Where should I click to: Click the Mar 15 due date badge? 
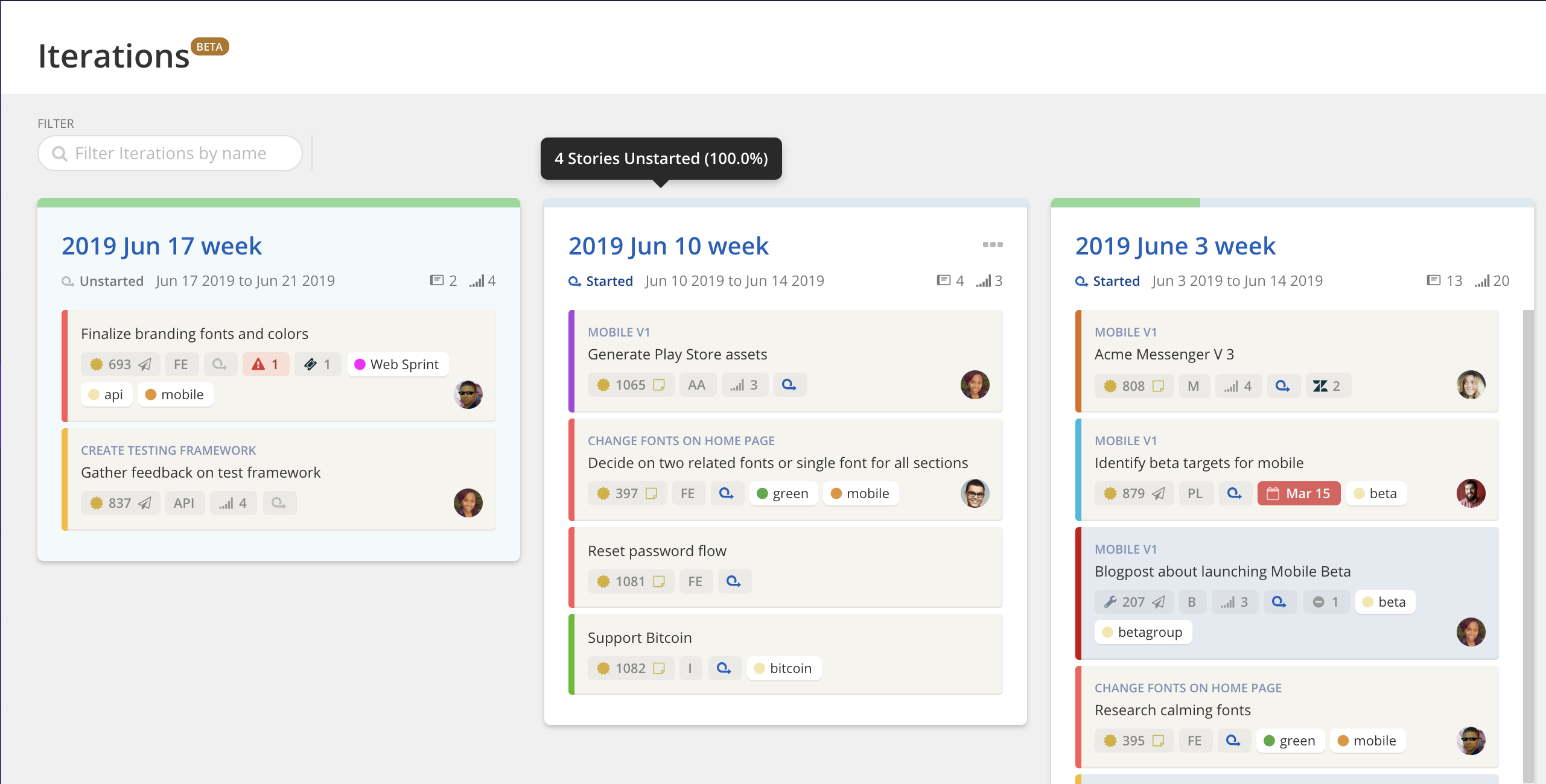[1299, 493]
